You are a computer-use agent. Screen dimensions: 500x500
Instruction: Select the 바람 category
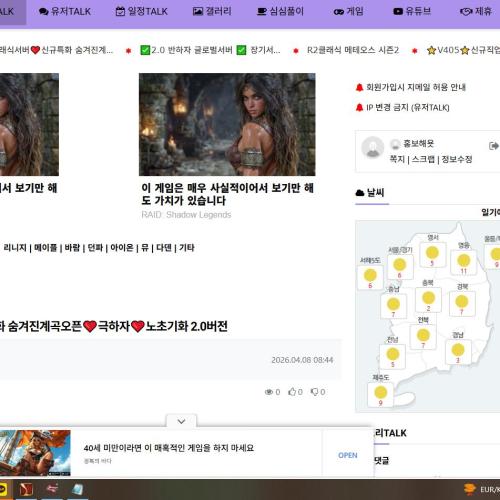coord(72,248)
